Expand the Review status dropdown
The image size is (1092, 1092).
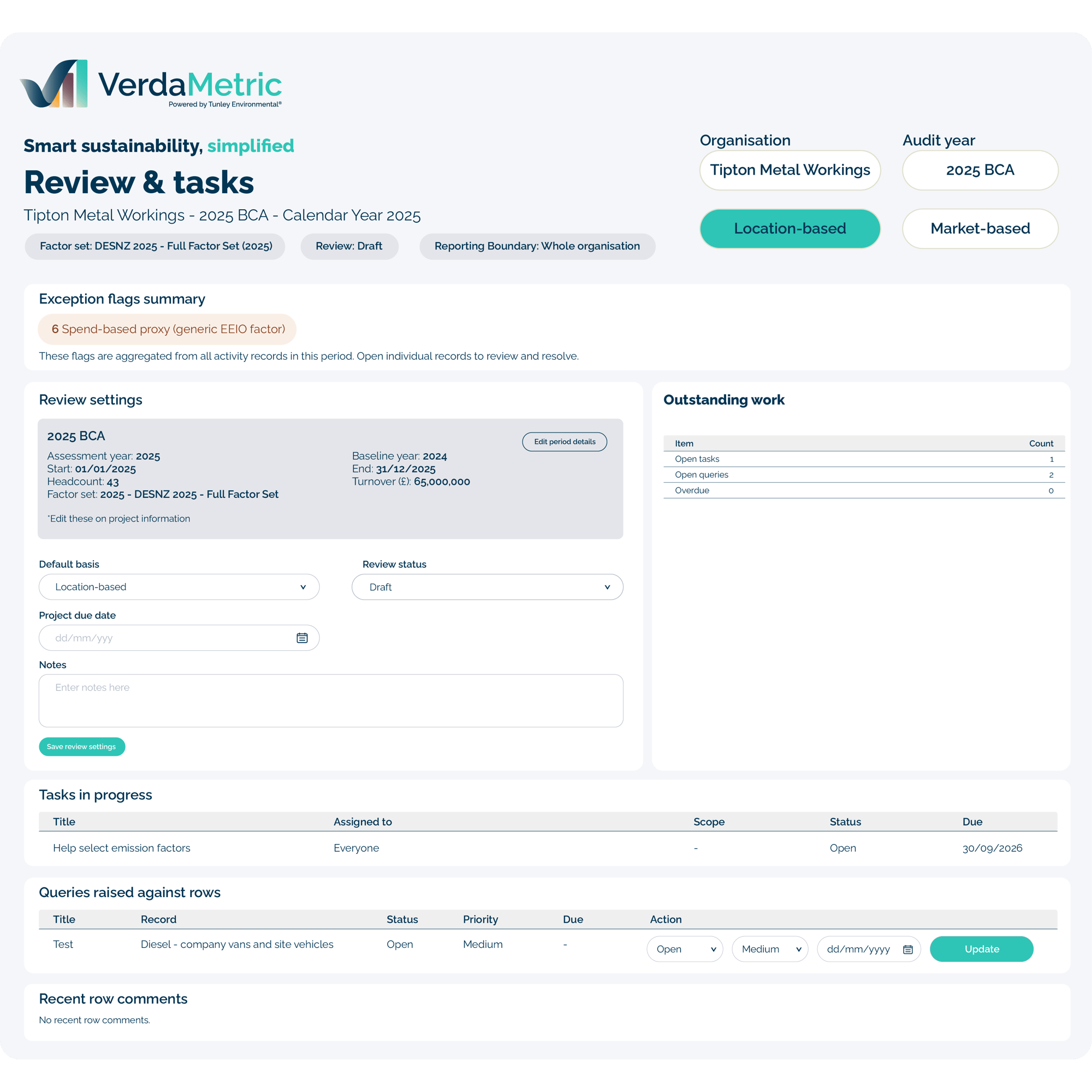487,587
